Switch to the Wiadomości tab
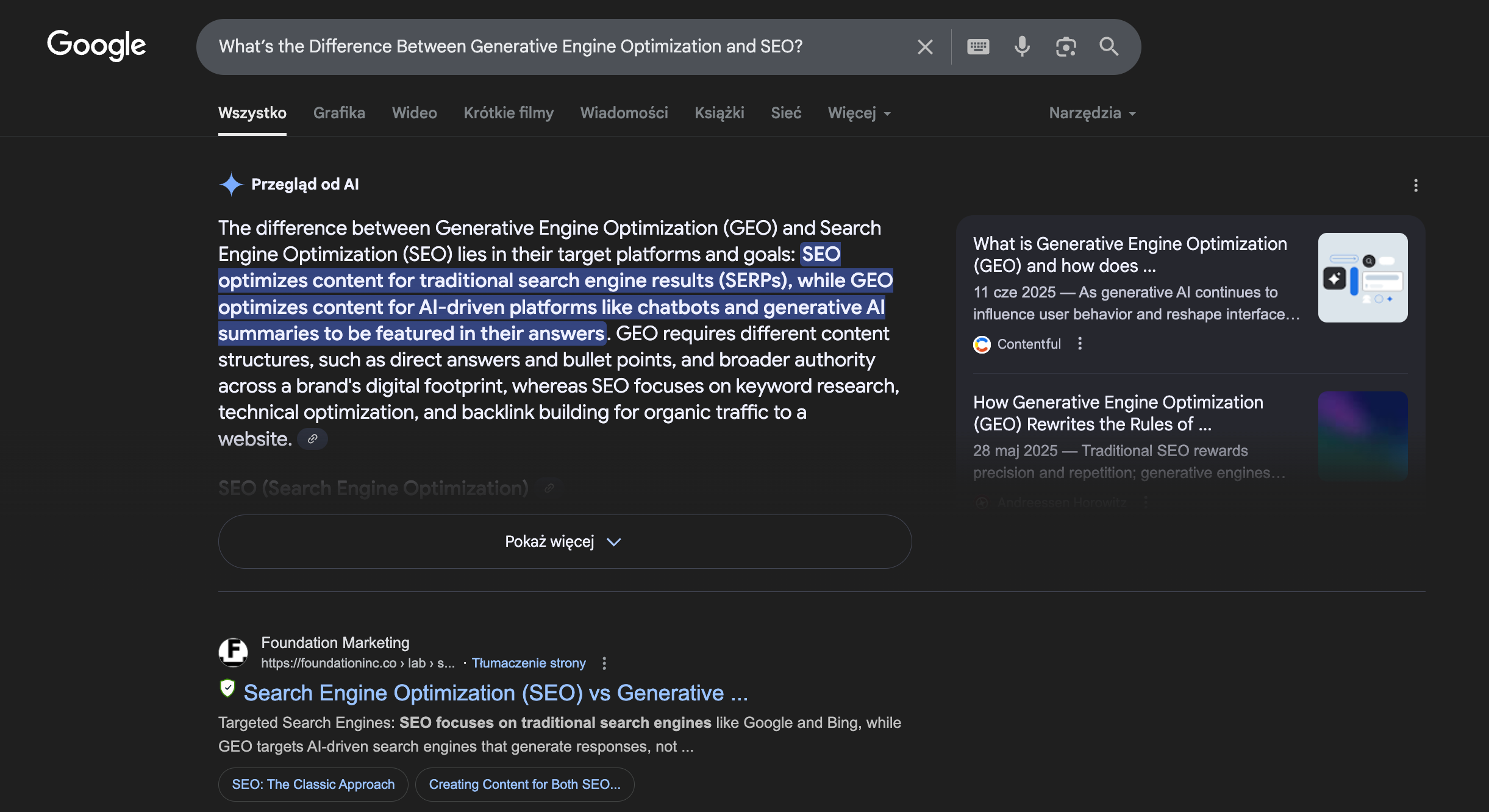Image resolution: width=1489 pixels, height=812 pixels. coord(624,113)
